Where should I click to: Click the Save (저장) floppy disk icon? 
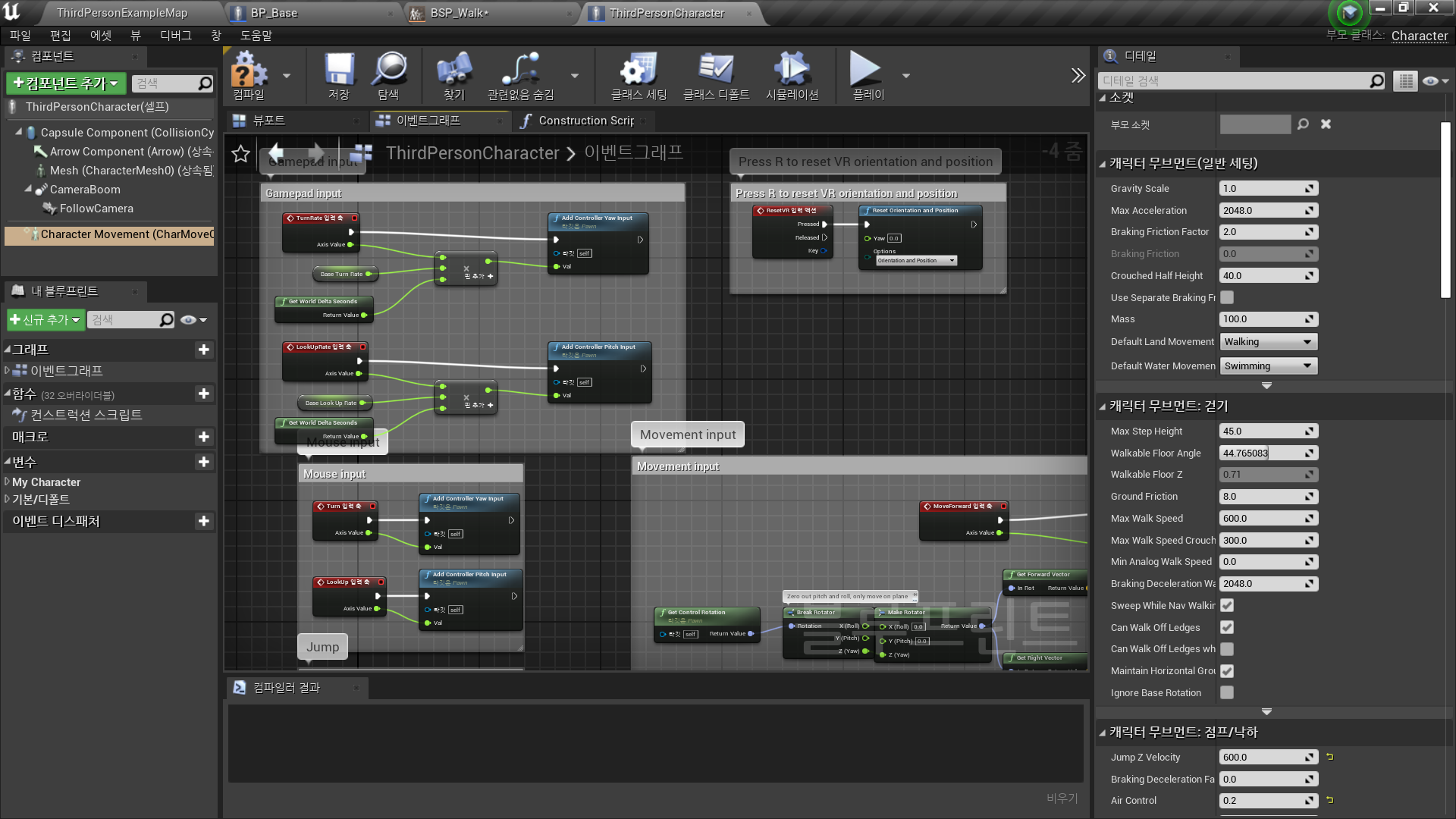tap(339, 70)
